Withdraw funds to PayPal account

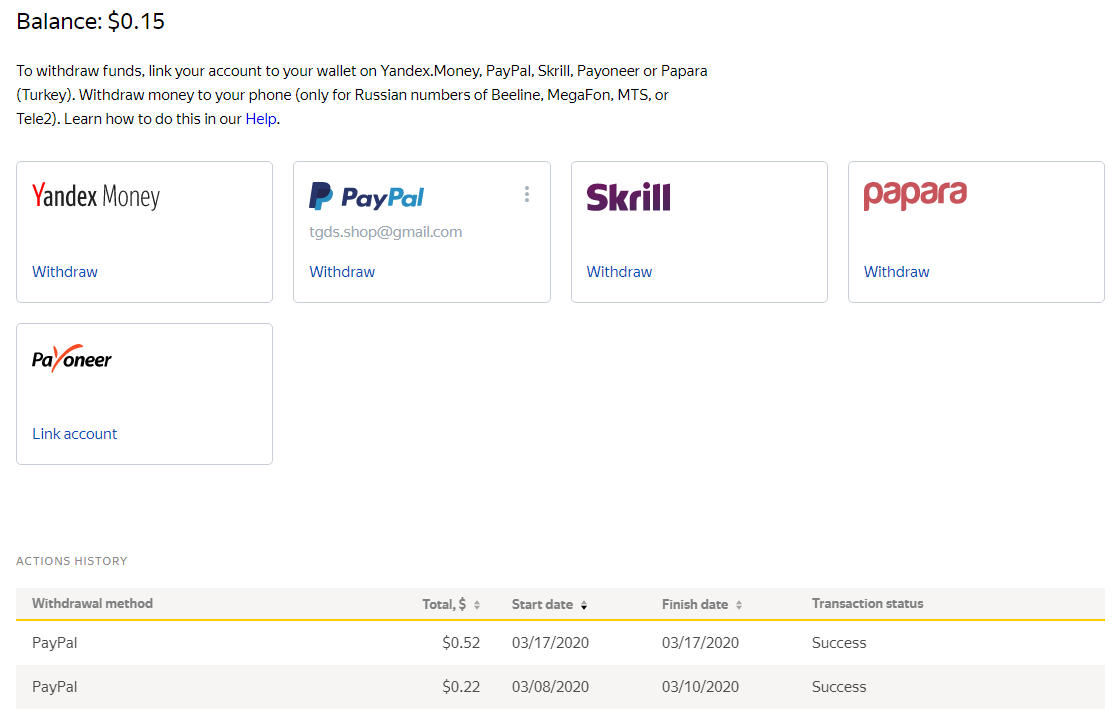click(342, 272)
